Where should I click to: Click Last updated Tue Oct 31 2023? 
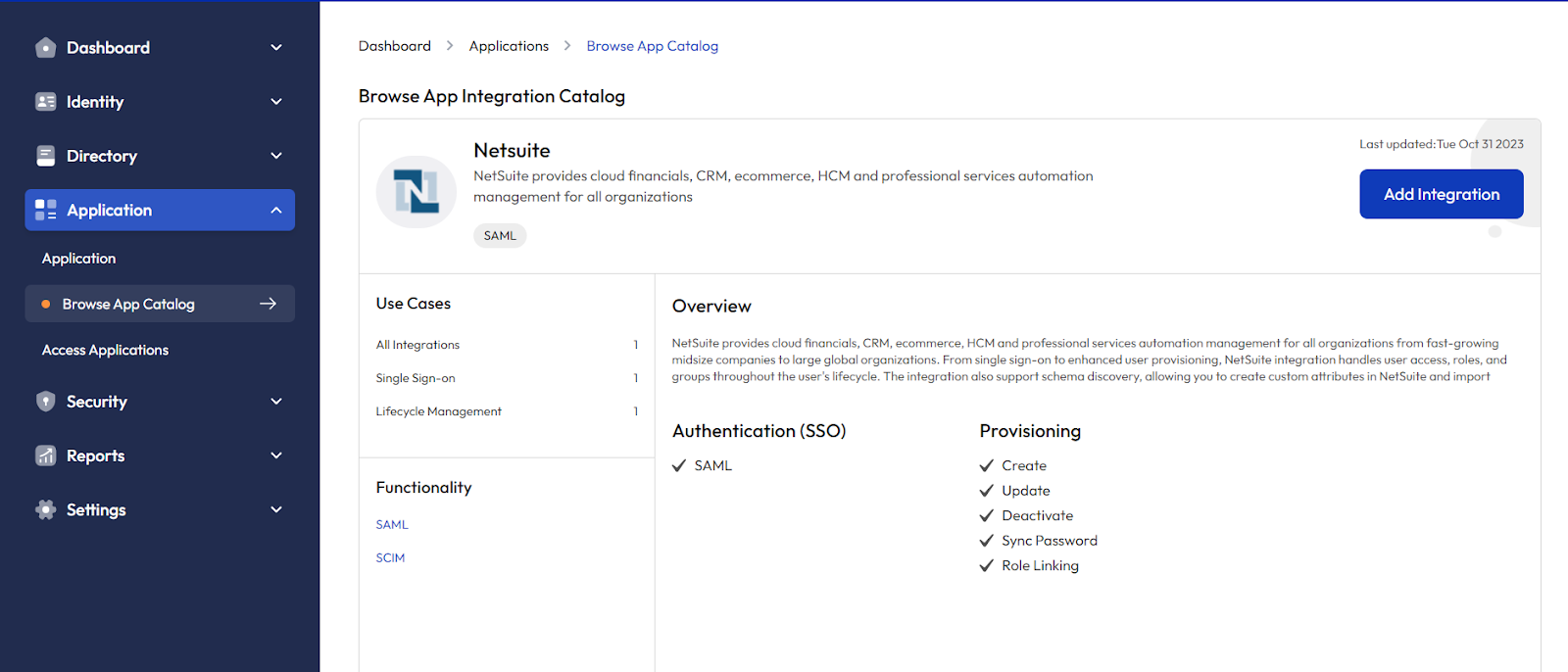click(x=1442, y=144)
